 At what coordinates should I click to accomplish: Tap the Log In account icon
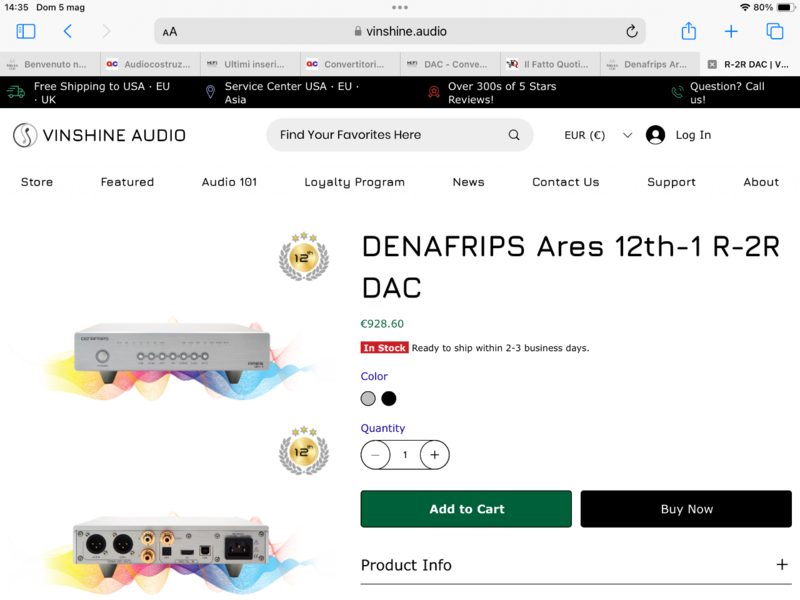pyautogui.click(x=655, y=135)
